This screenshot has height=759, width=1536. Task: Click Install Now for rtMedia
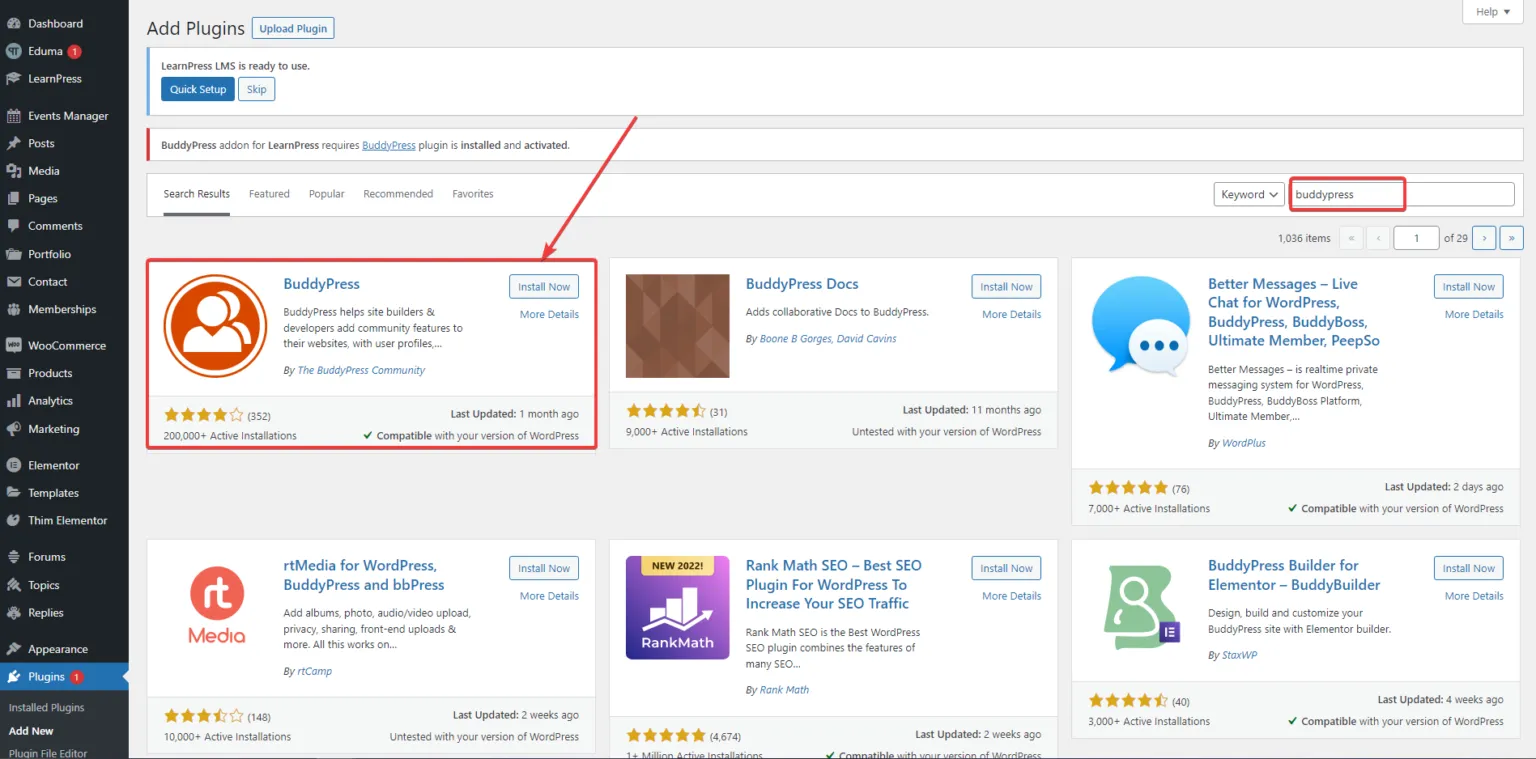pyautogui.click(x=544, y=568)
